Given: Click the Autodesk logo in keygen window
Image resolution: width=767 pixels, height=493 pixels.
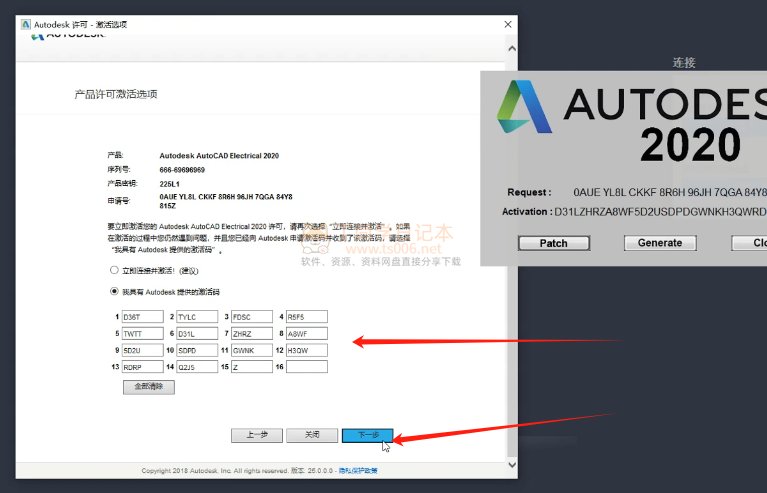Looking at the screenshot, I should tap(524, 107).
